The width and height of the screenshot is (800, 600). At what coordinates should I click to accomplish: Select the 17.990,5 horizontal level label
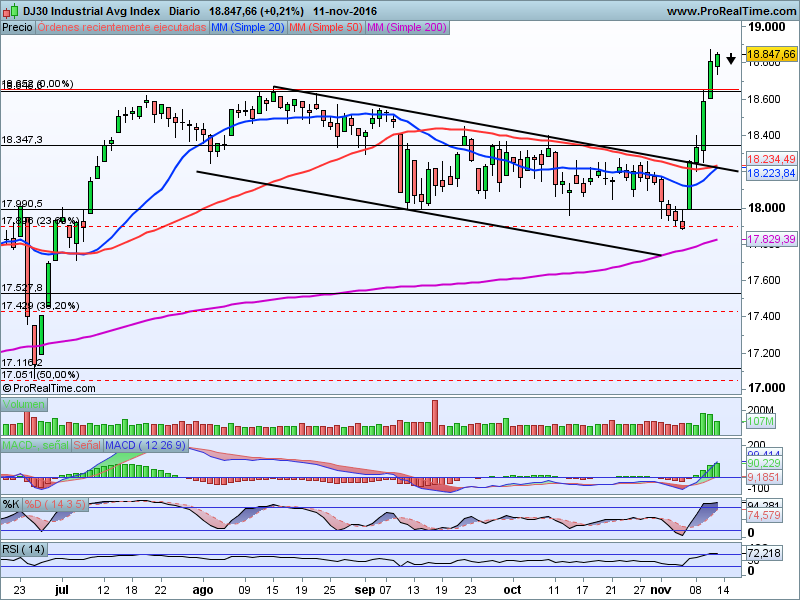coord(22,204)
